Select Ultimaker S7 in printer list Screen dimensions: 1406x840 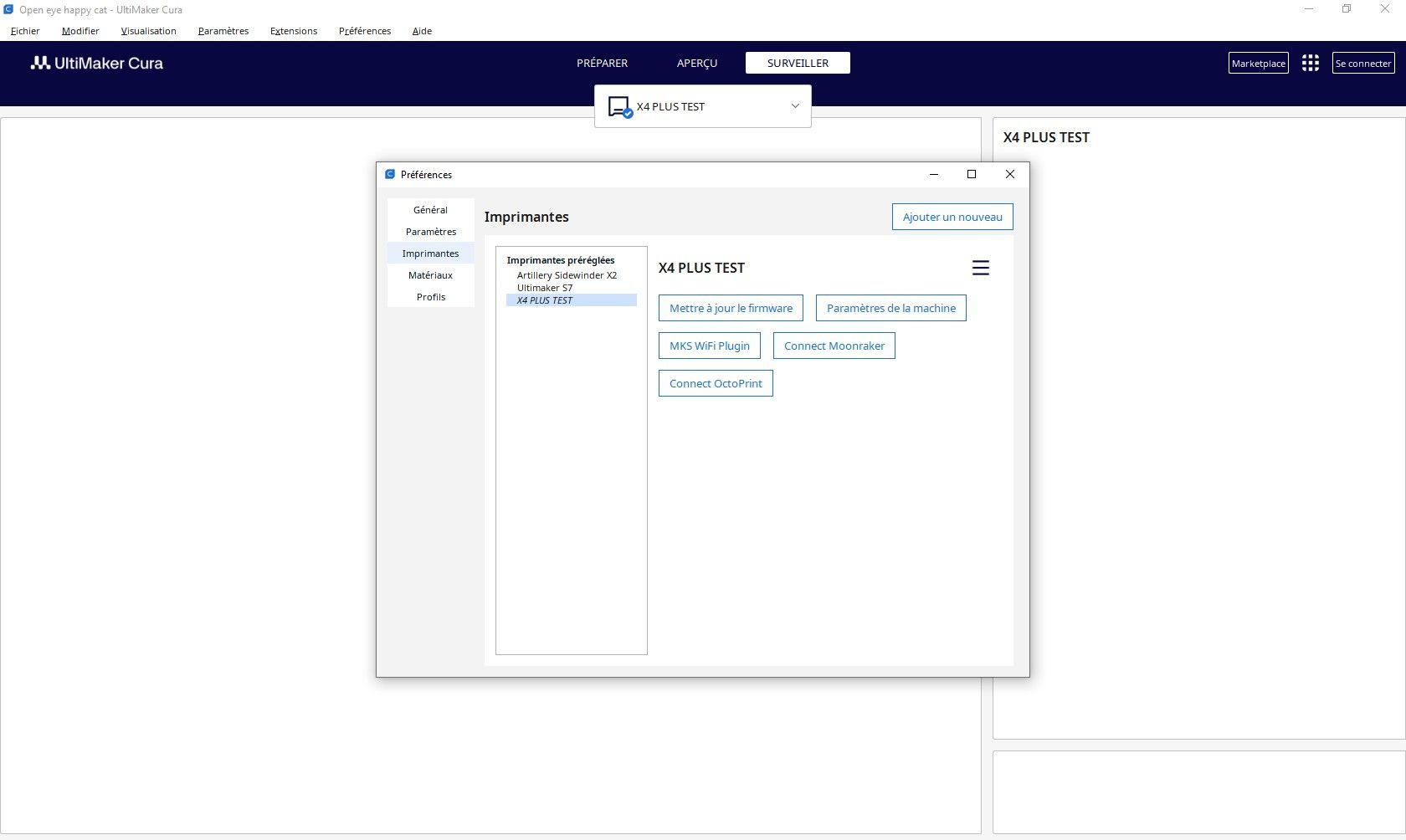pos(545,288)
